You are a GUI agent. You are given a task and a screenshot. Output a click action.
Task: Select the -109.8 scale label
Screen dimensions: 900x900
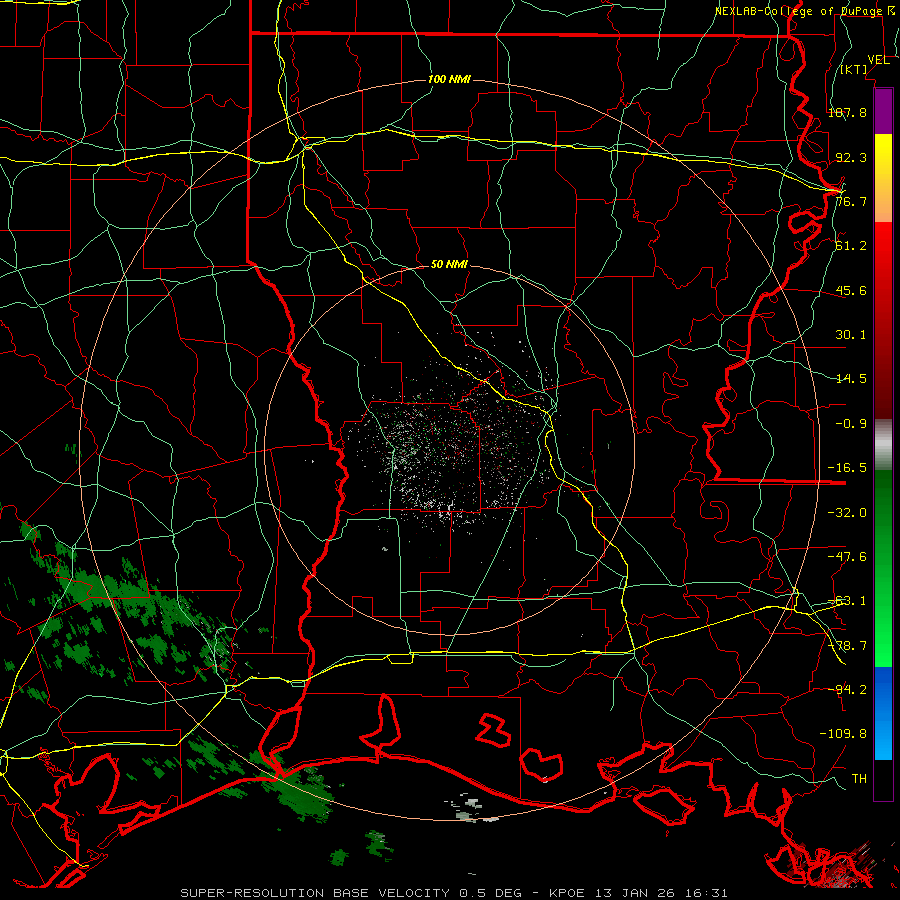click(x=843, y=734)
